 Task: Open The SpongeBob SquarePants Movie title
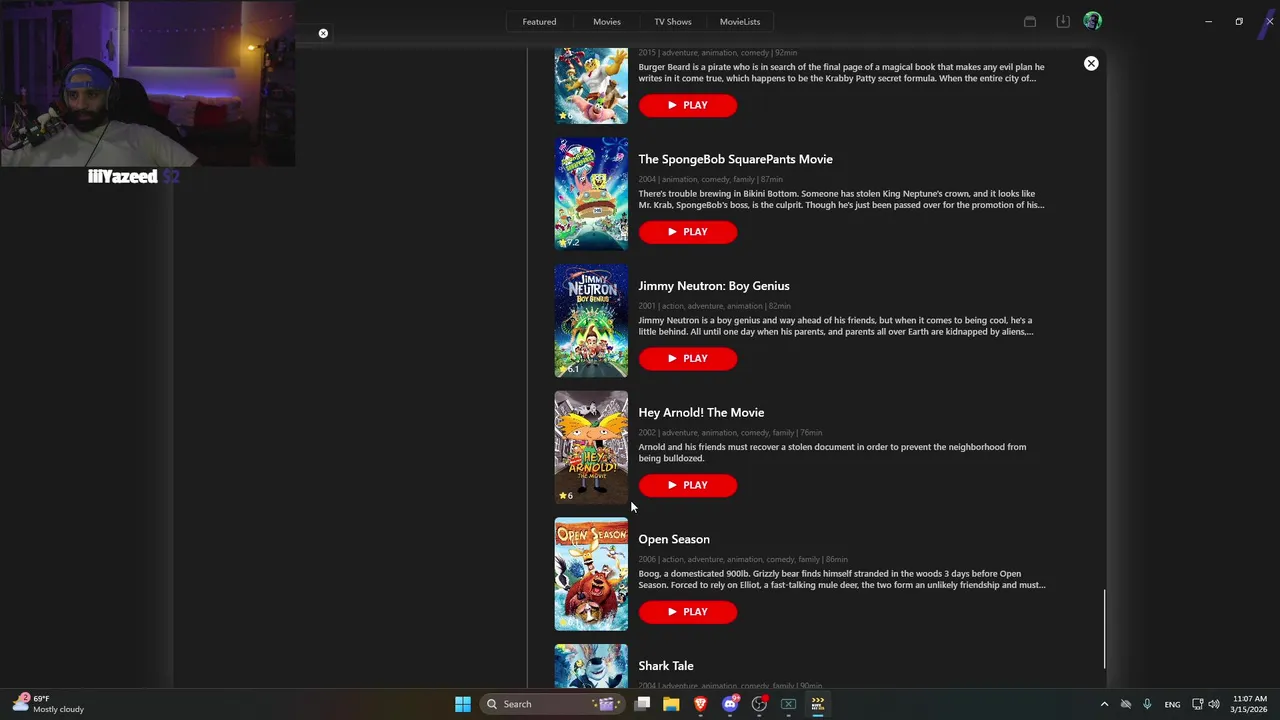point(735,159)
